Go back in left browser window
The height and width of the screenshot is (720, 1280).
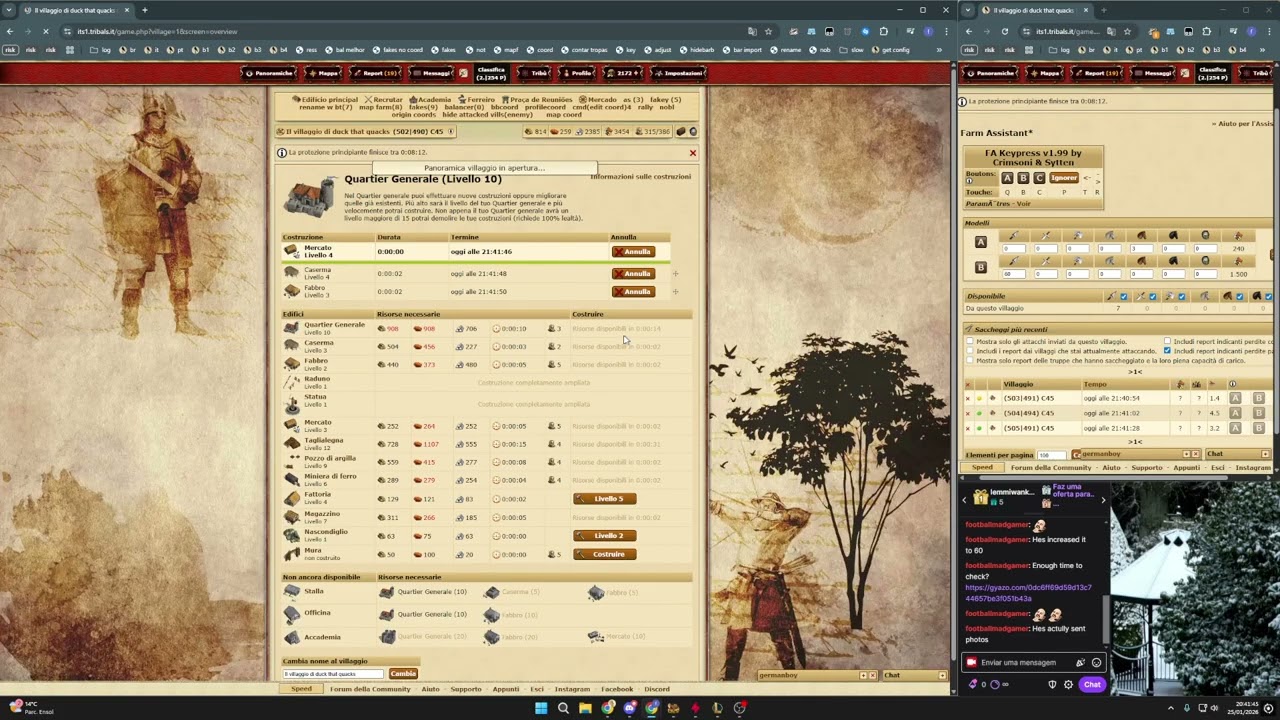tap(10, 31)
